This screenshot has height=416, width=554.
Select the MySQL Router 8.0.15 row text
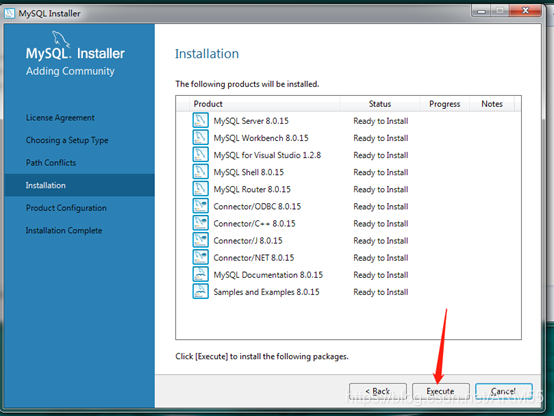(x=252, y=189)
